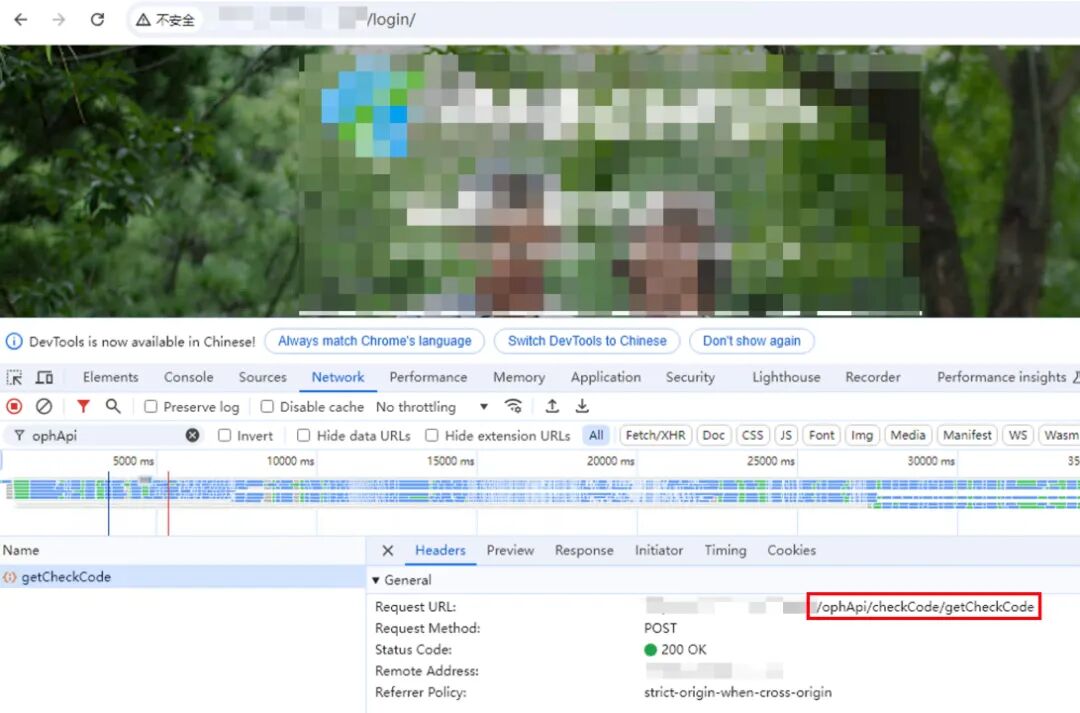1080x713 pixels.
Task: Clear the ophApi filter text
Action: [x=193, y=435]
